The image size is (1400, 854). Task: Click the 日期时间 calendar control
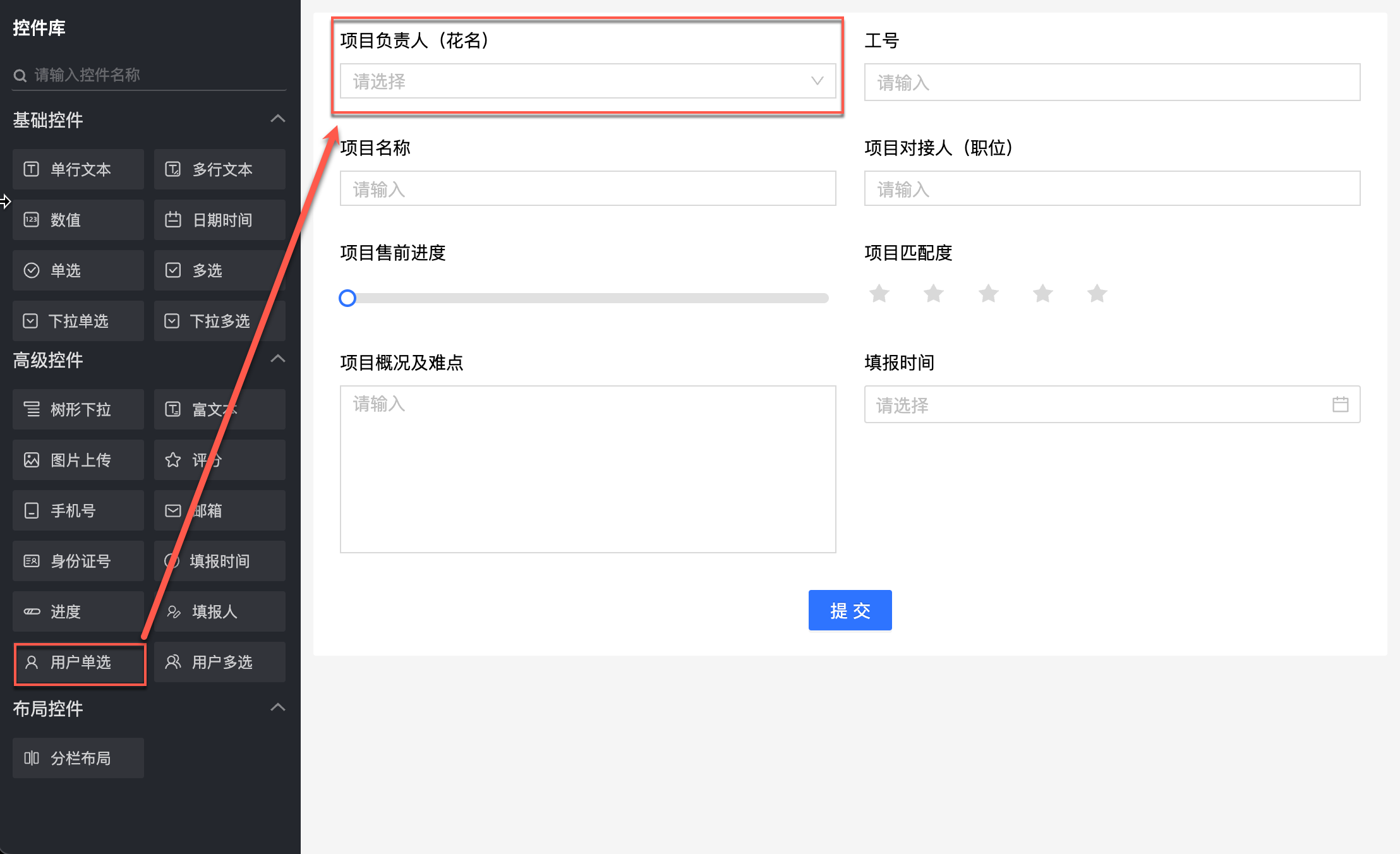pos(219,220)
